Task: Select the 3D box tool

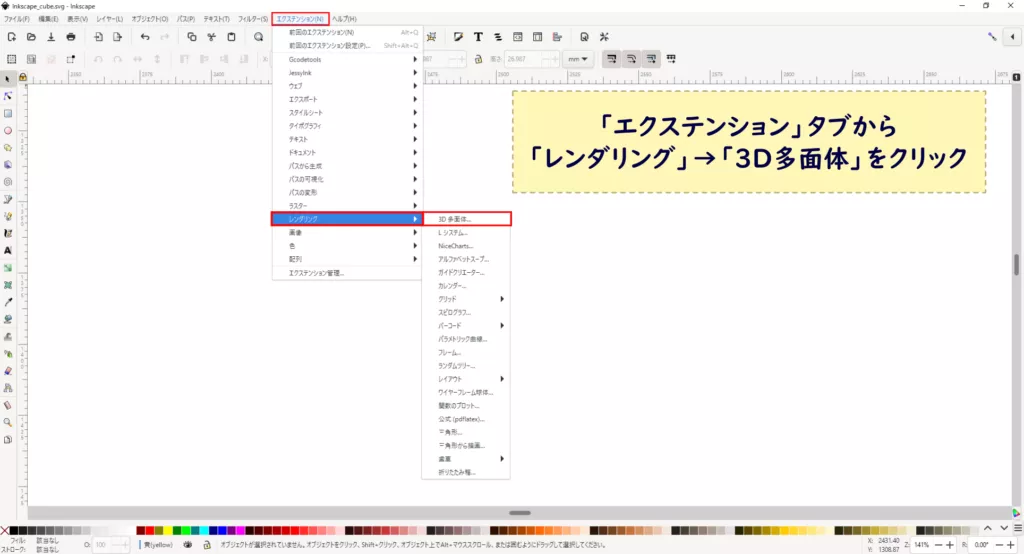Action: pyautogui.click(x=8, y=165)
